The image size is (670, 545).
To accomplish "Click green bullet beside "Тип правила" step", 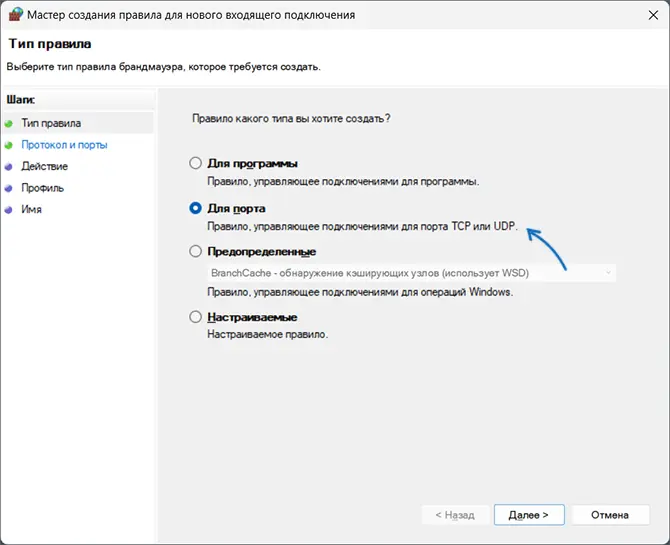I will (x=9, y=123).
